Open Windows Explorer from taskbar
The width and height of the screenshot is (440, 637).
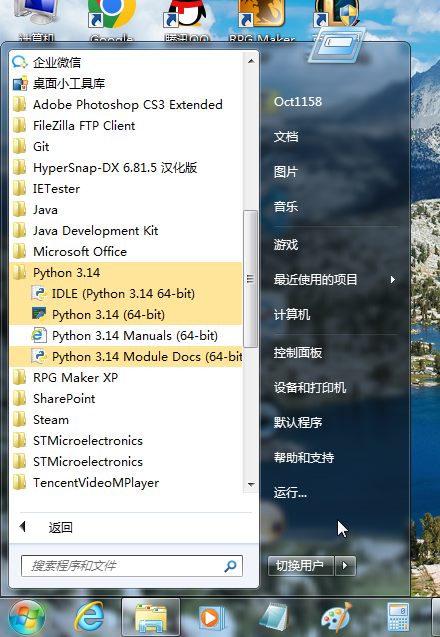point(151,618)
